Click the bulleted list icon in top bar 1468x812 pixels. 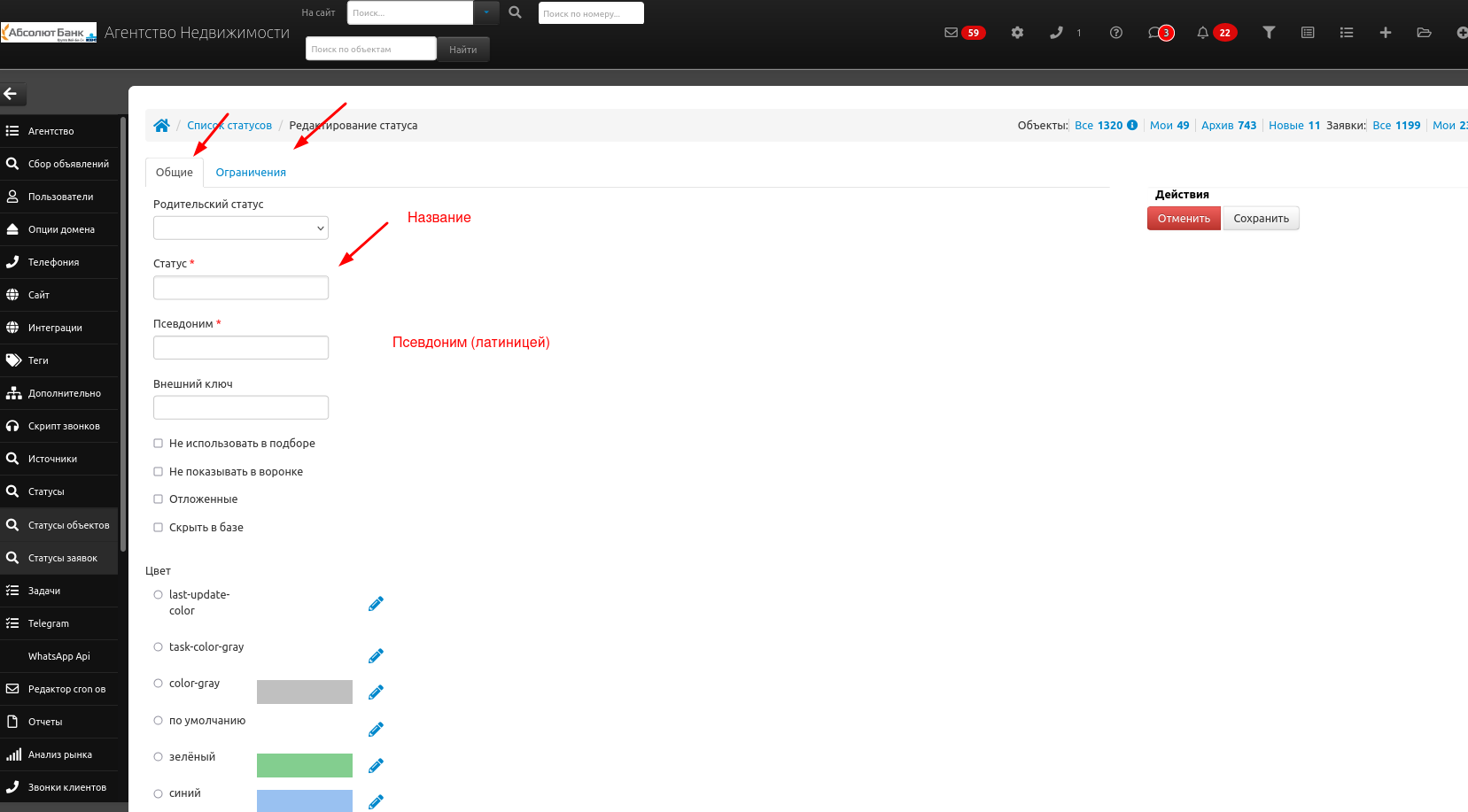pyautogui.click(x=1347, y=33)
